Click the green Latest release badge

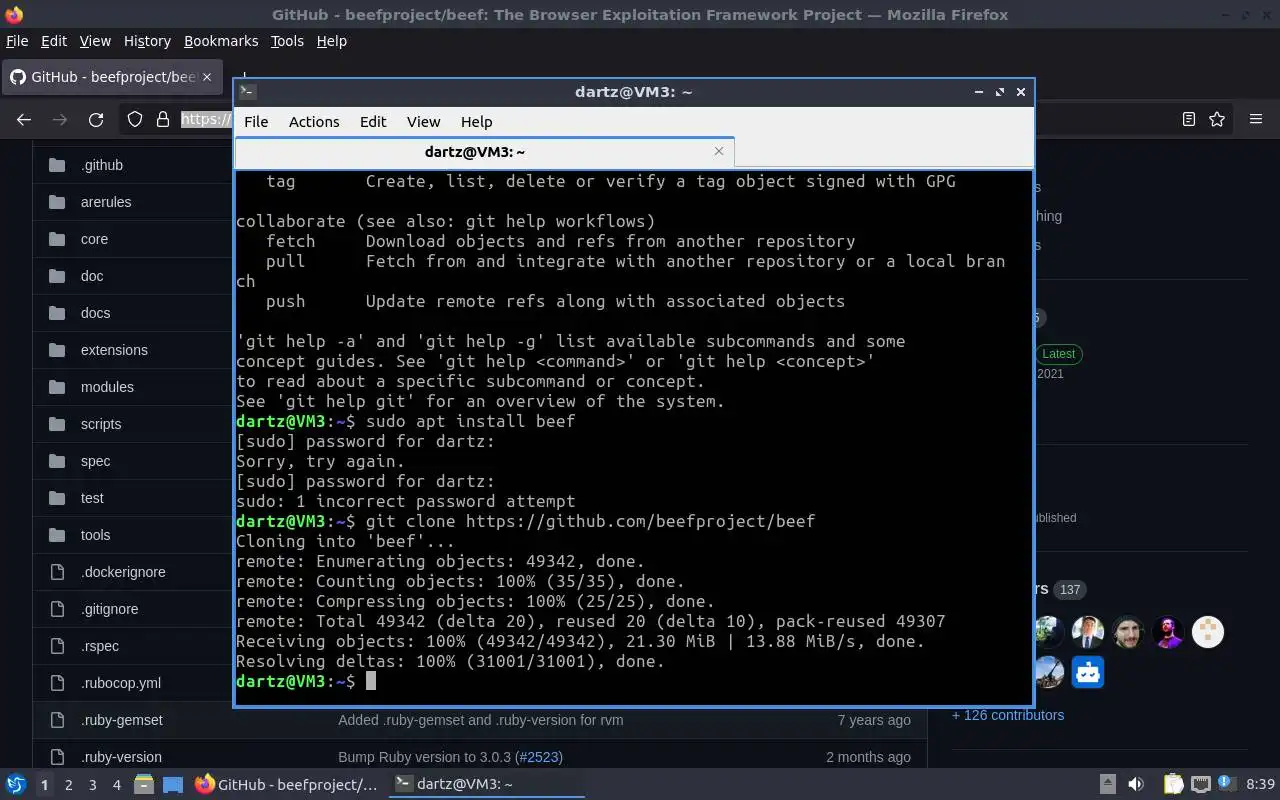1058,354
